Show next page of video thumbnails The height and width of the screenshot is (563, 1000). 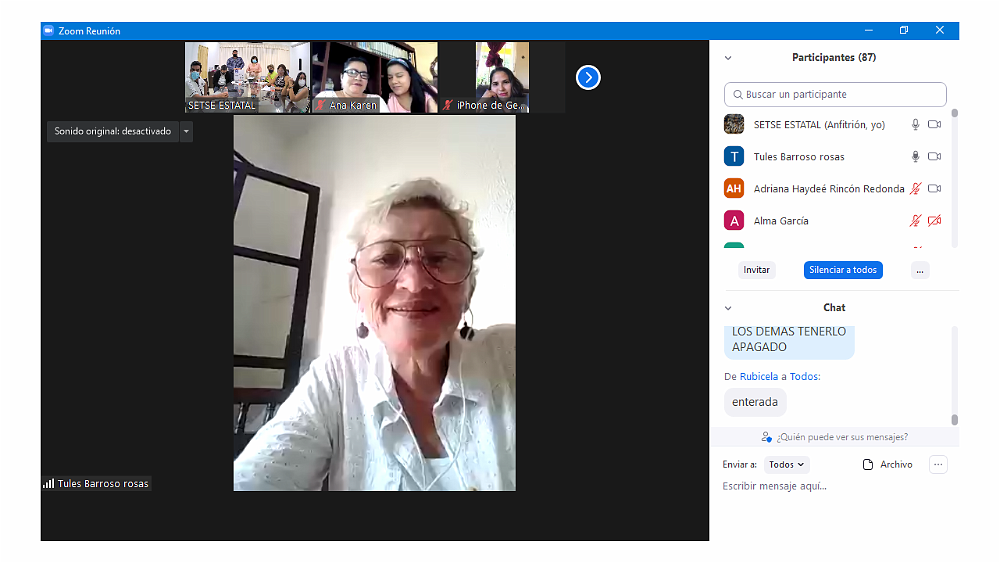pos(588,77)
